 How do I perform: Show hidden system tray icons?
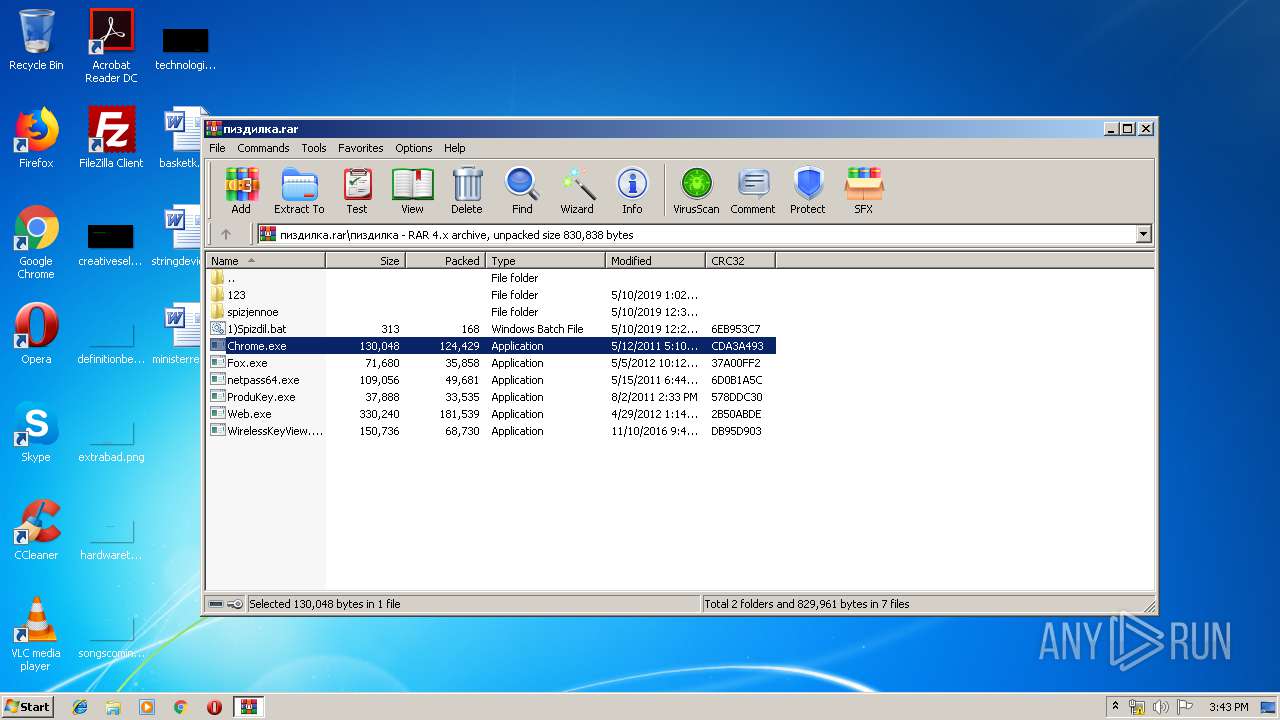tap(1115, 707)
